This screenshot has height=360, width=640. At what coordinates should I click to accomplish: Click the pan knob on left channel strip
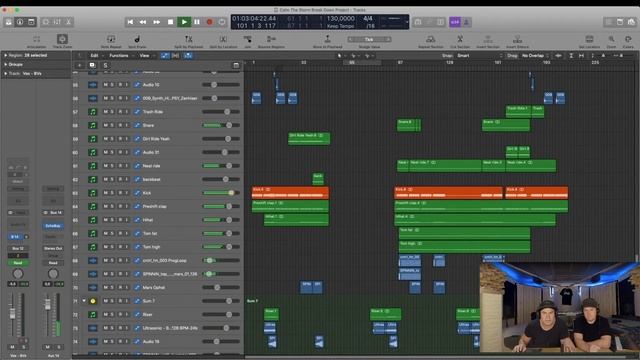[18, 274]
